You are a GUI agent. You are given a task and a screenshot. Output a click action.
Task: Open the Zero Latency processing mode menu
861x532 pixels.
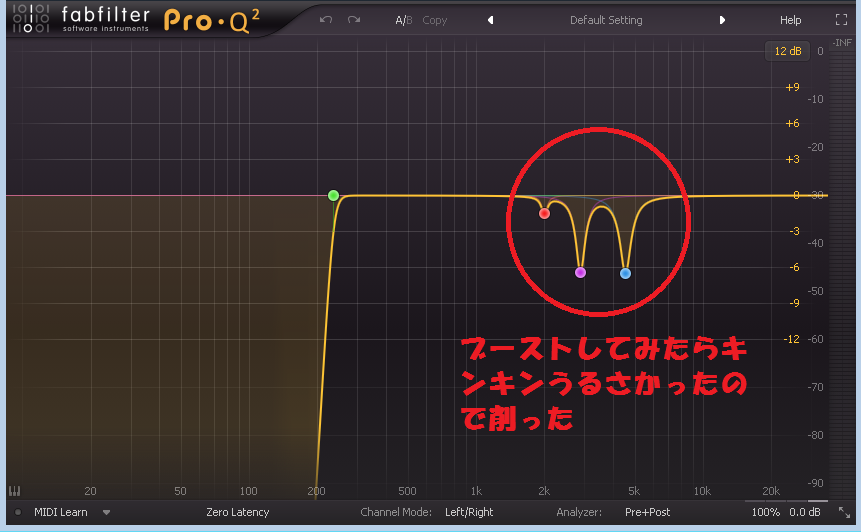click(237, 512)
